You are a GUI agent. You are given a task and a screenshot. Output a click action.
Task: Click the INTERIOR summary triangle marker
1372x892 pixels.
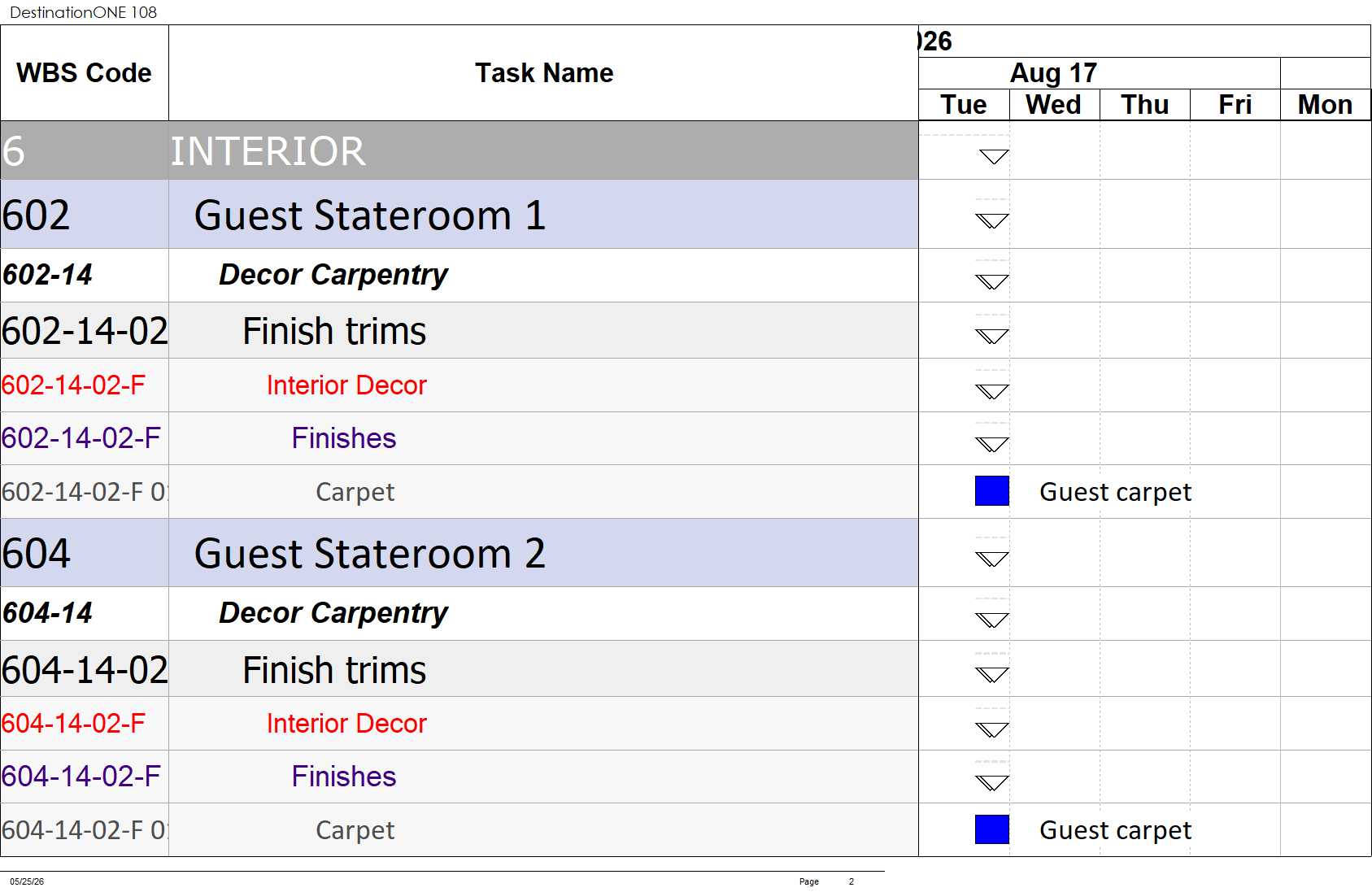[994, 156]
